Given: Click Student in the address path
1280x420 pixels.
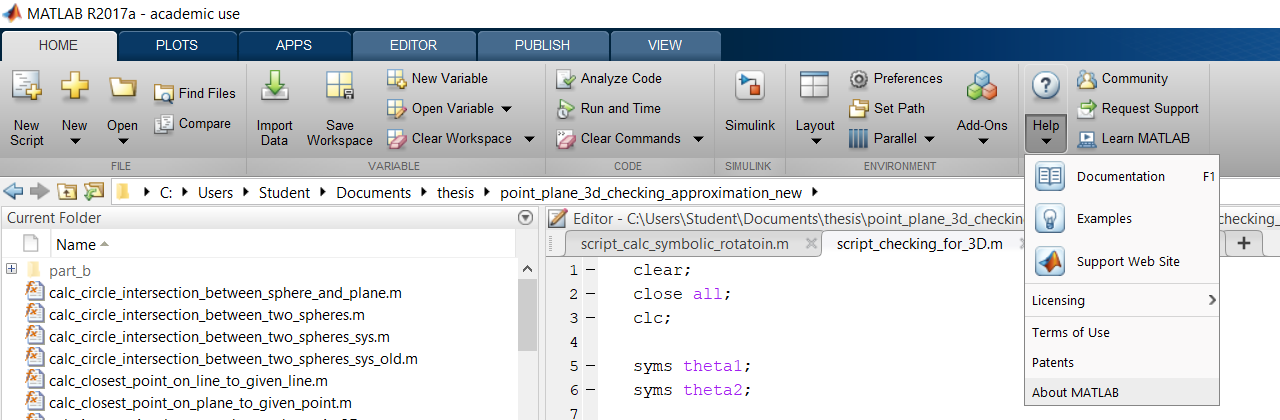Looking at the screenshot, I should (283, 193).
